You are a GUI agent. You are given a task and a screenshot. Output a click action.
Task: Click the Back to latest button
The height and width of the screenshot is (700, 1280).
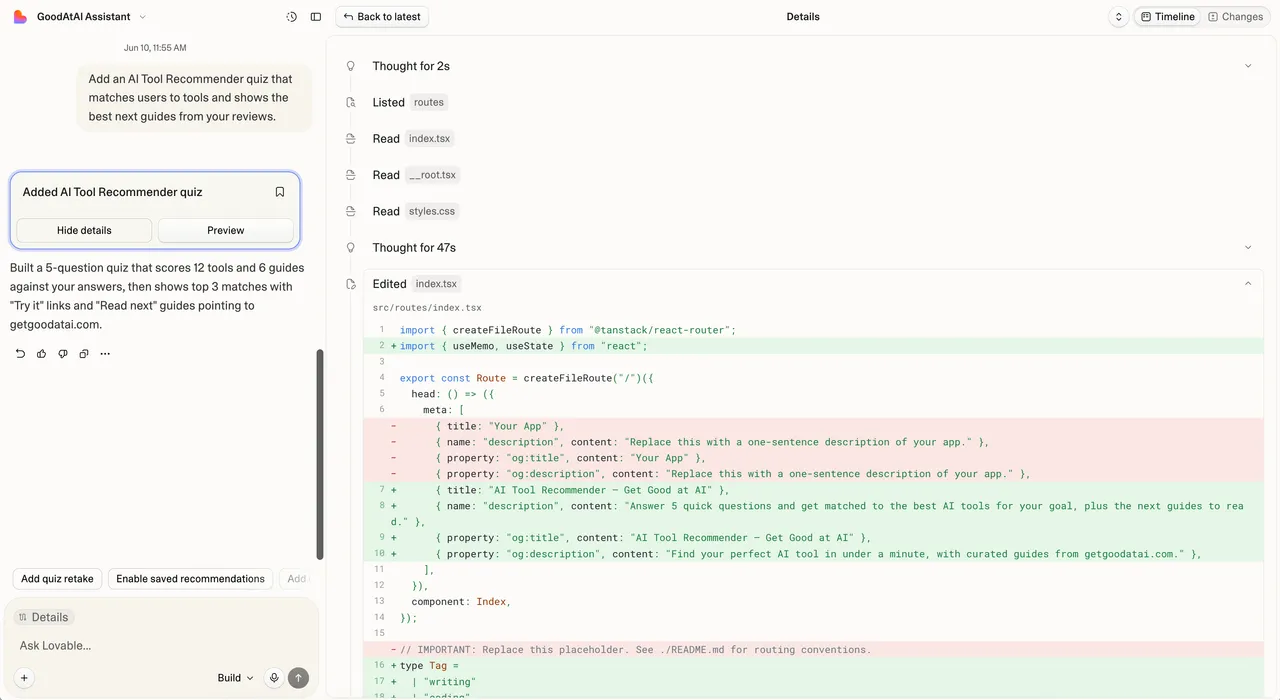[x=382, y=17]
